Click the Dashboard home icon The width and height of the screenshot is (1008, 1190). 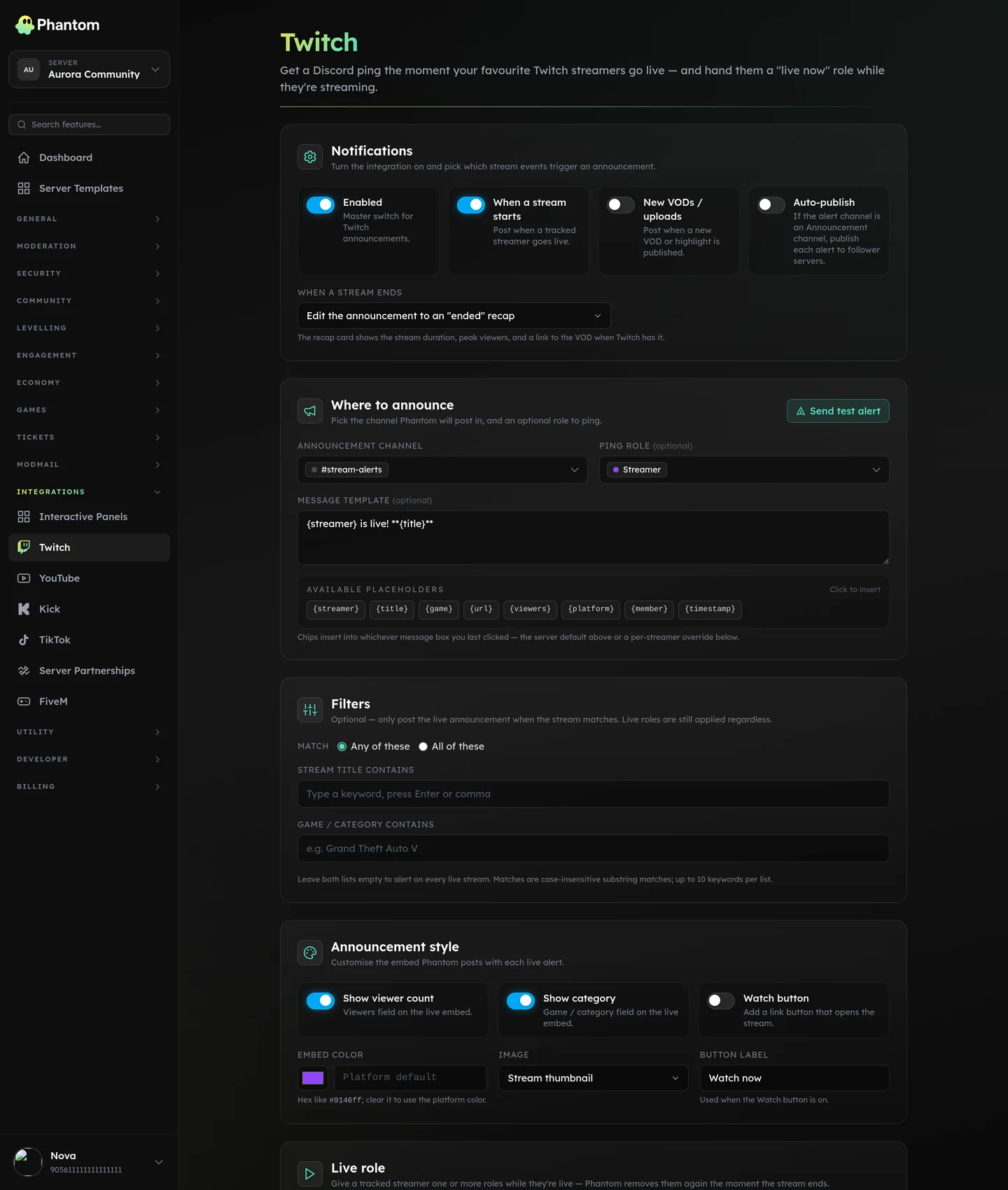tap(24, 157)
